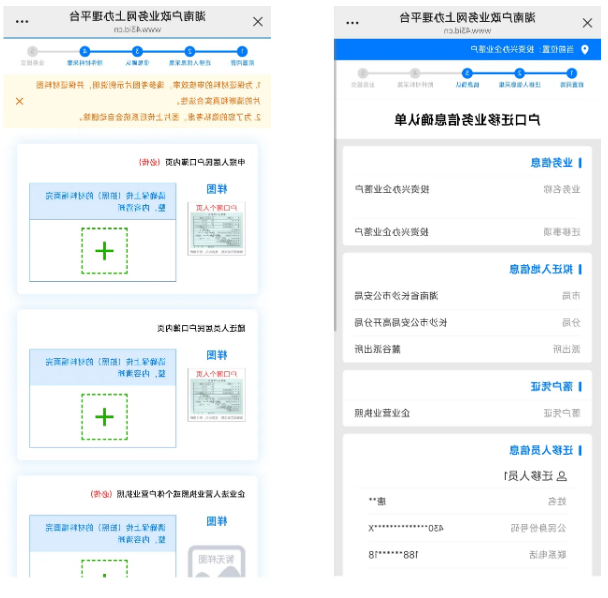Viewport: 608px width, 598px height.
Task: Tap the blue upload hint in the 申报人居民户口簿内页 card
Action: pos(103,201)
